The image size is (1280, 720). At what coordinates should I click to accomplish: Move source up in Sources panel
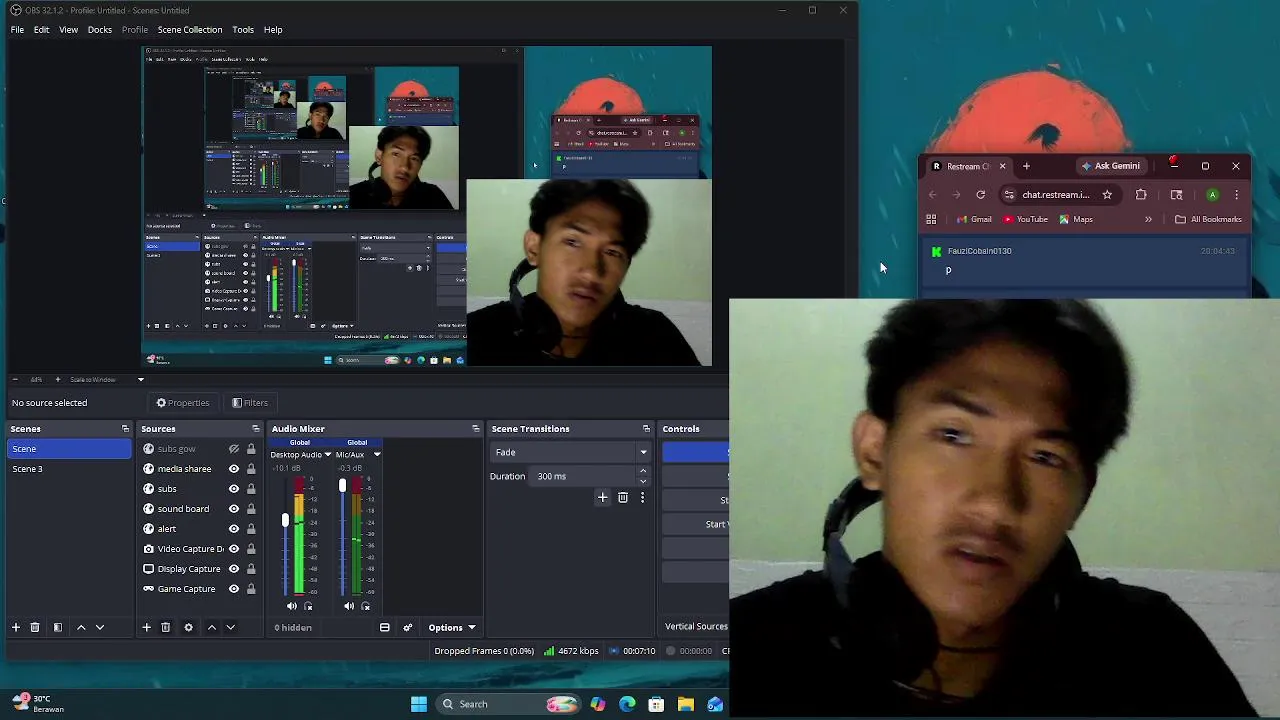pyautogui.click(x=211, y=627)
